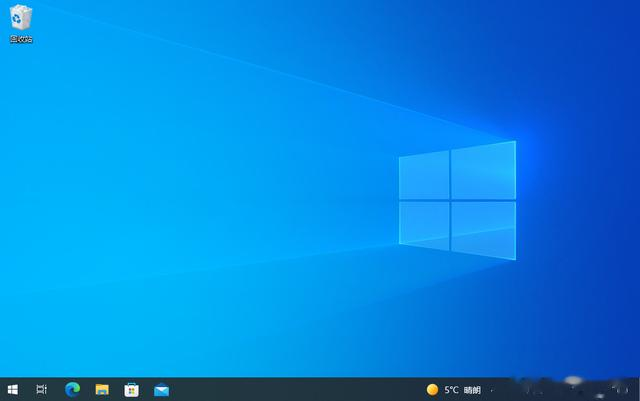Select the 回收站 label text

21,39
